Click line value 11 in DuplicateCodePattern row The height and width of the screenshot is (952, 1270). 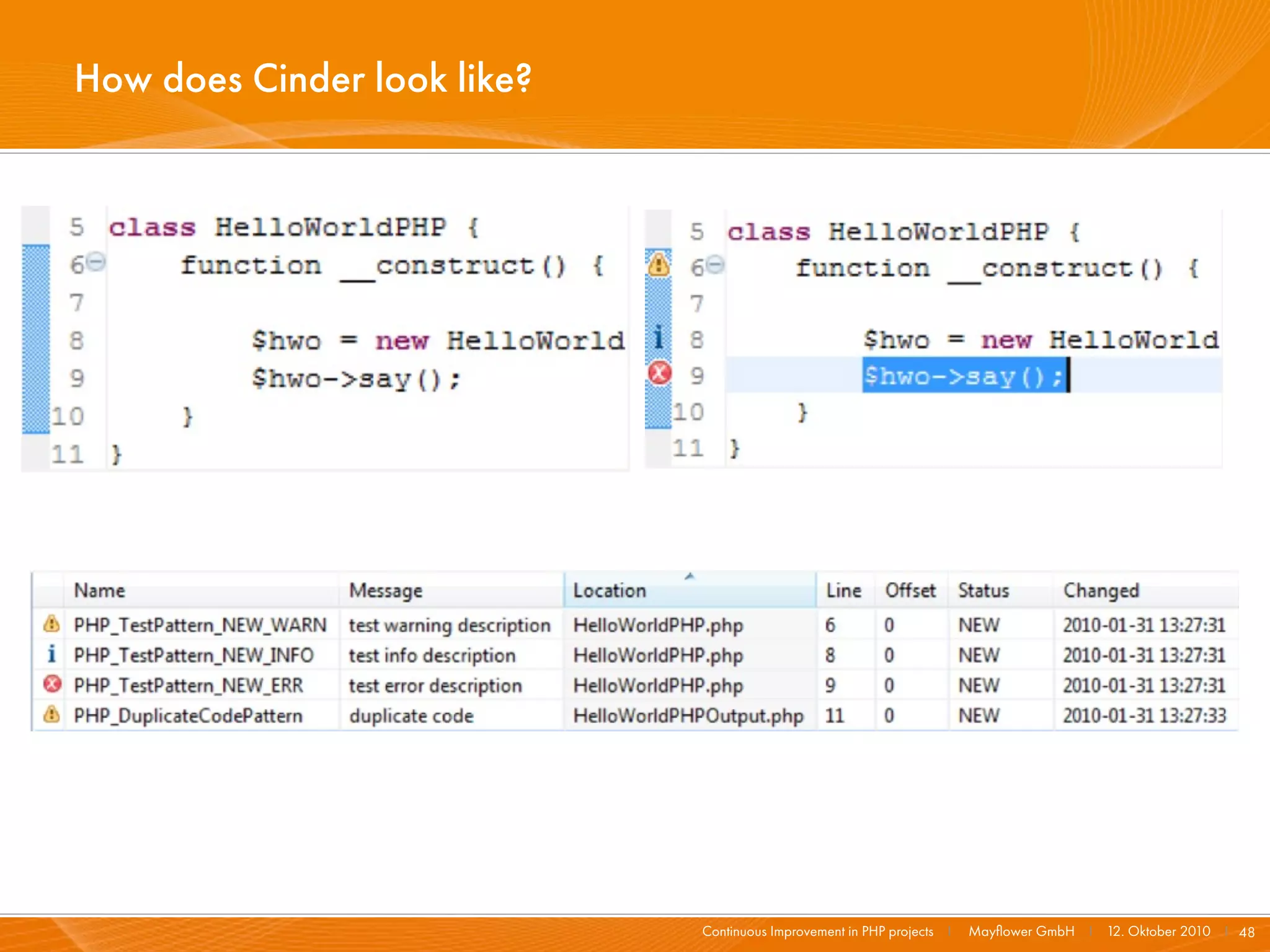(835, 716)
